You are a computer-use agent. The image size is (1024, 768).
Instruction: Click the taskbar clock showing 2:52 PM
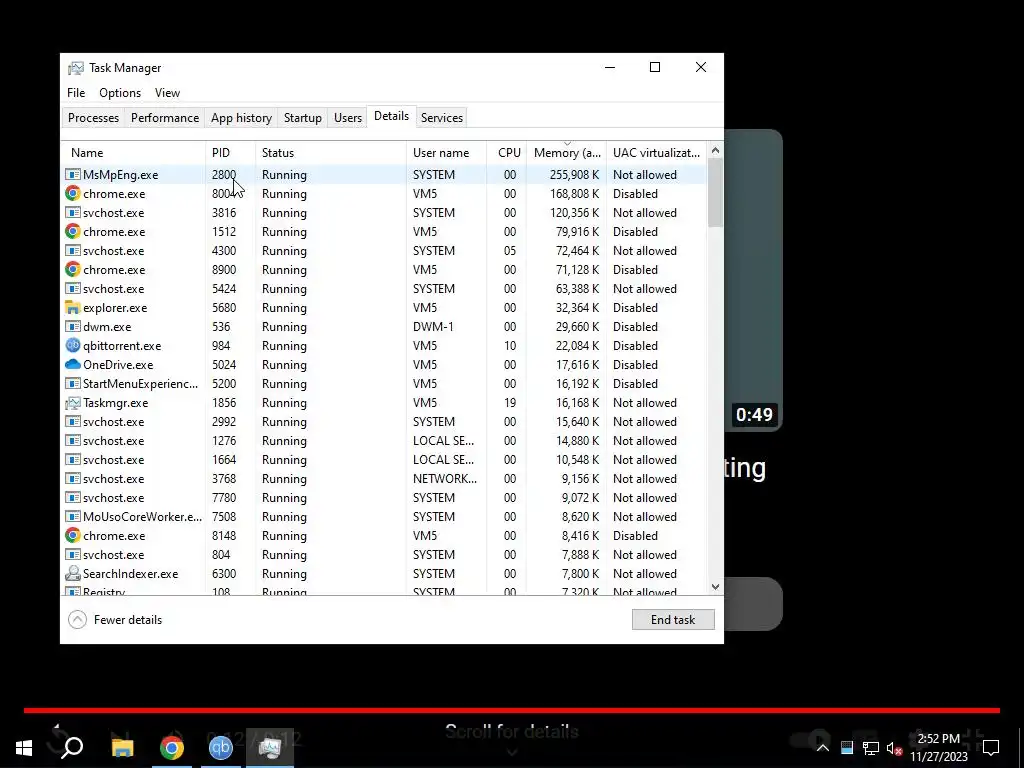coord(938,748)
